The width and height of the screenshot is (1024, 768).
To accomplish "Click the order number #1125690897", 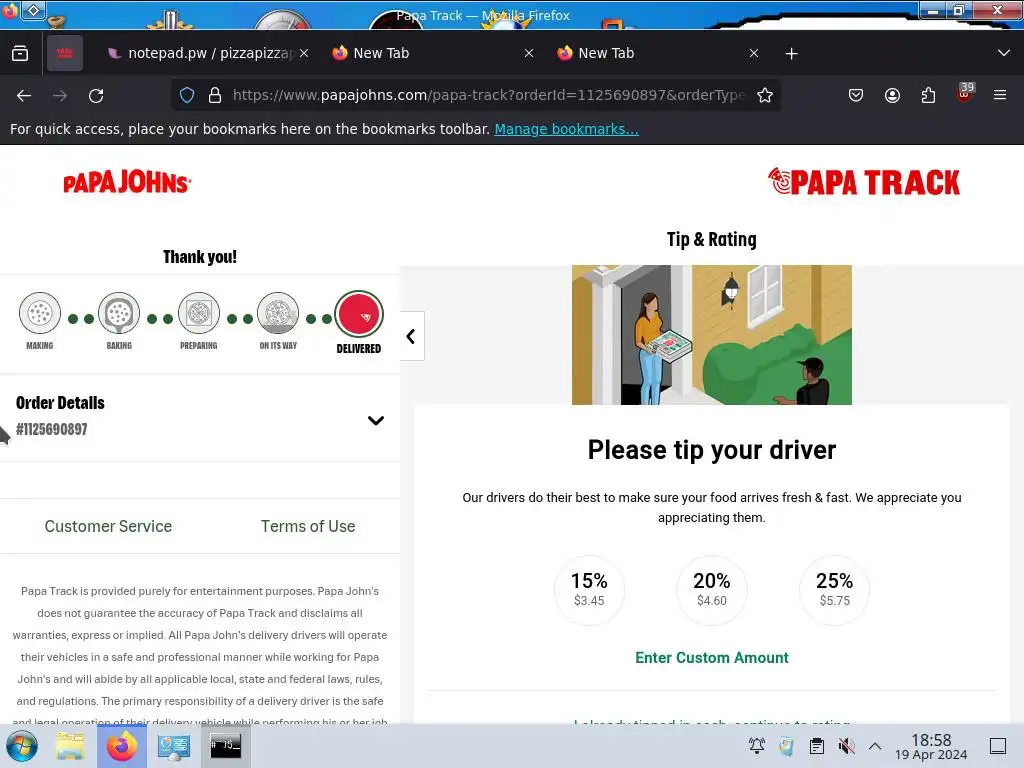I will (x=52, y=429).
